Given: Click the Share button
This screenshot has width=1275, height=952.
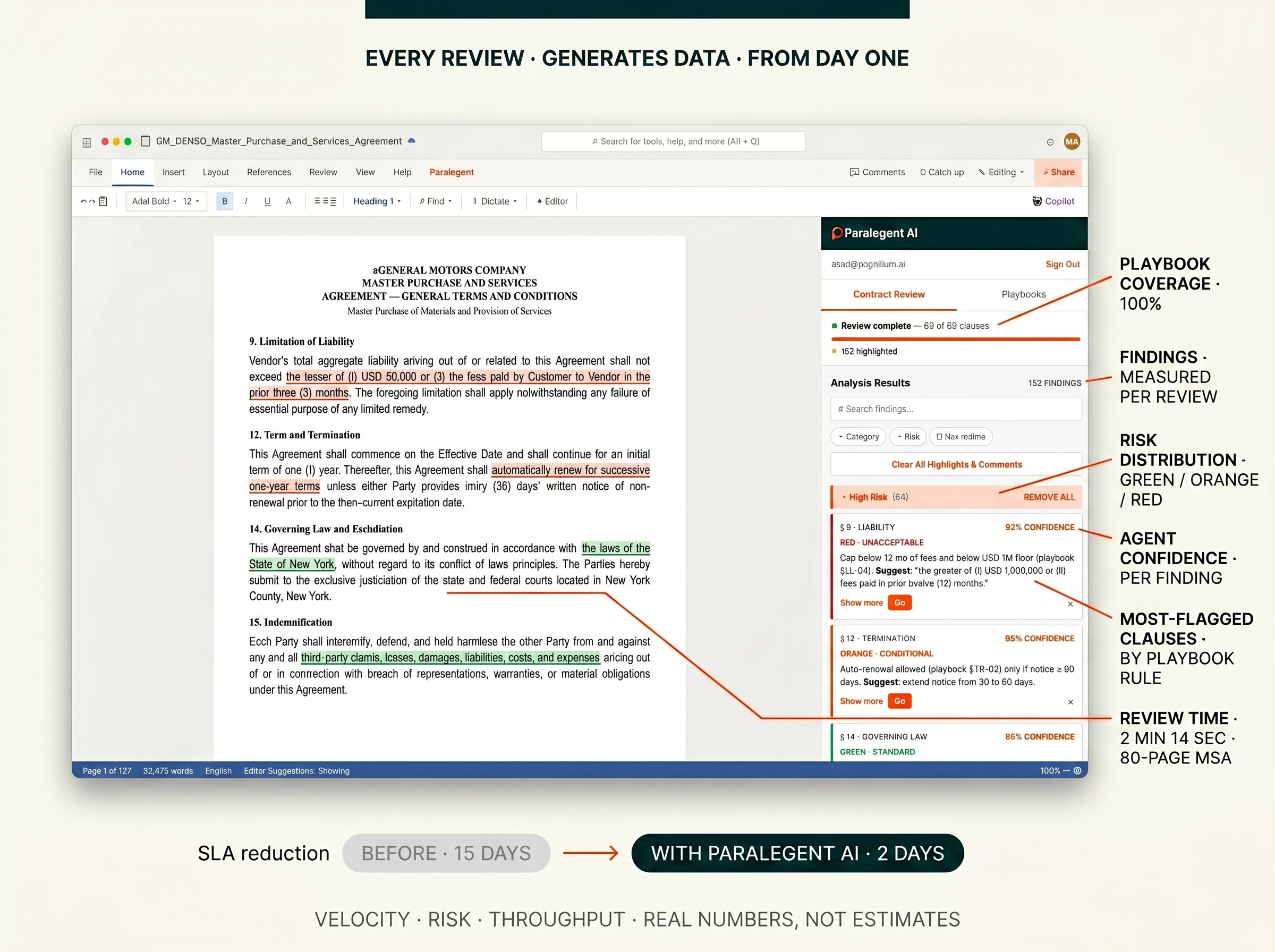Looking at the screenshot, I should (x=1058, y=172).
